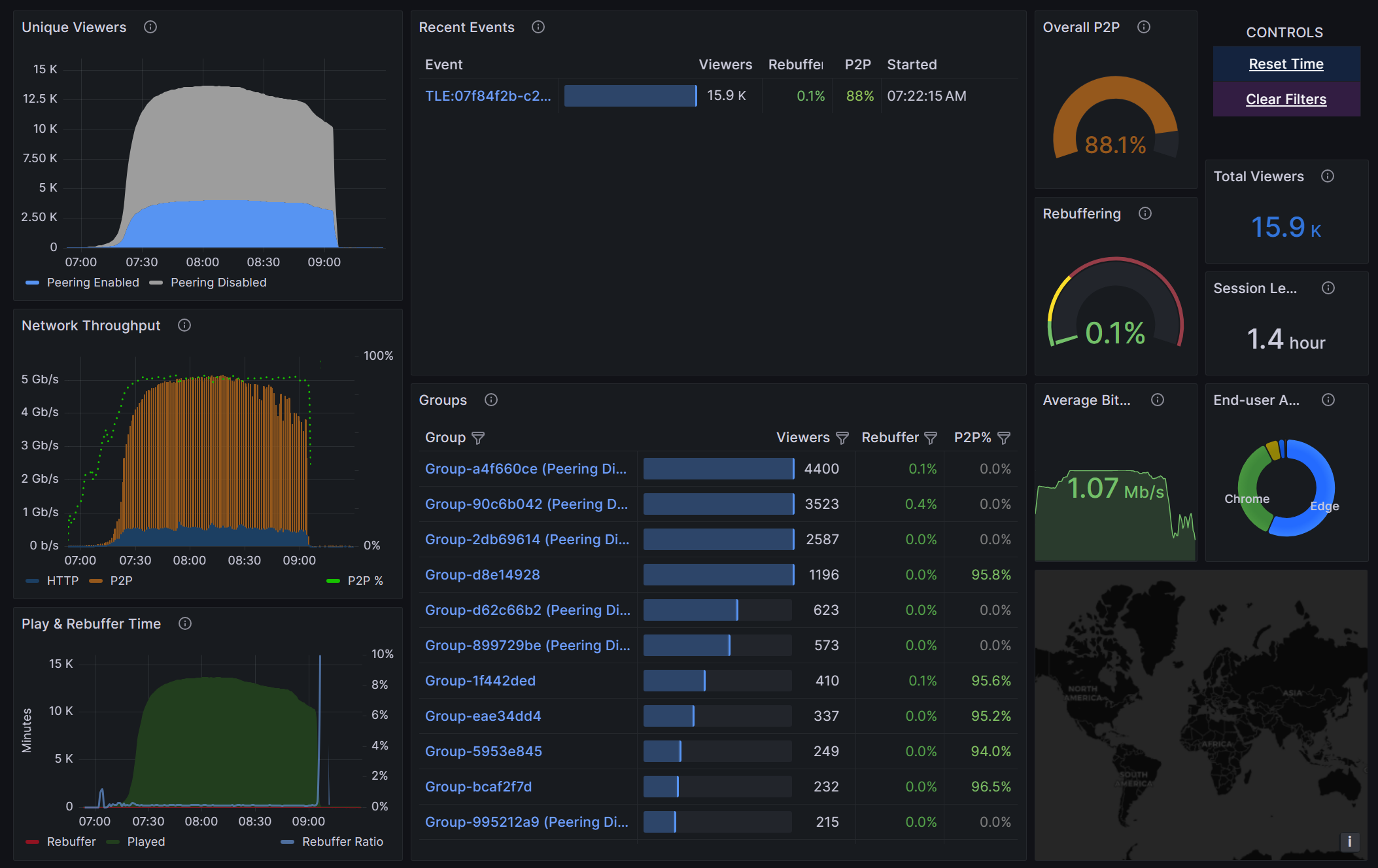Open event TLE:07f84f2b-c2... link
The height and width of the screenshot is (868, 1378).
click(488, 96)
